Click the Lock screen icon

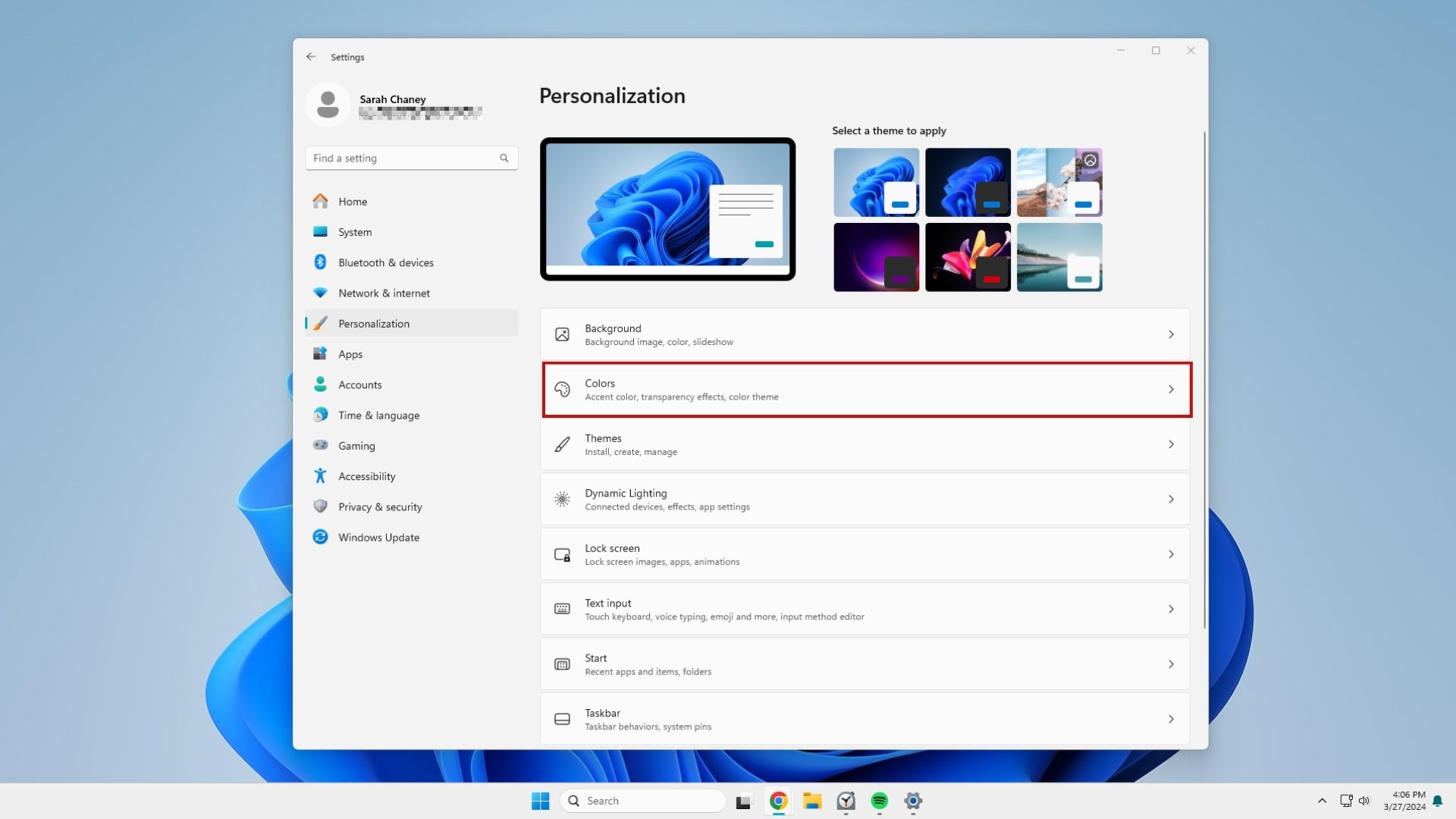click(562, 554)
